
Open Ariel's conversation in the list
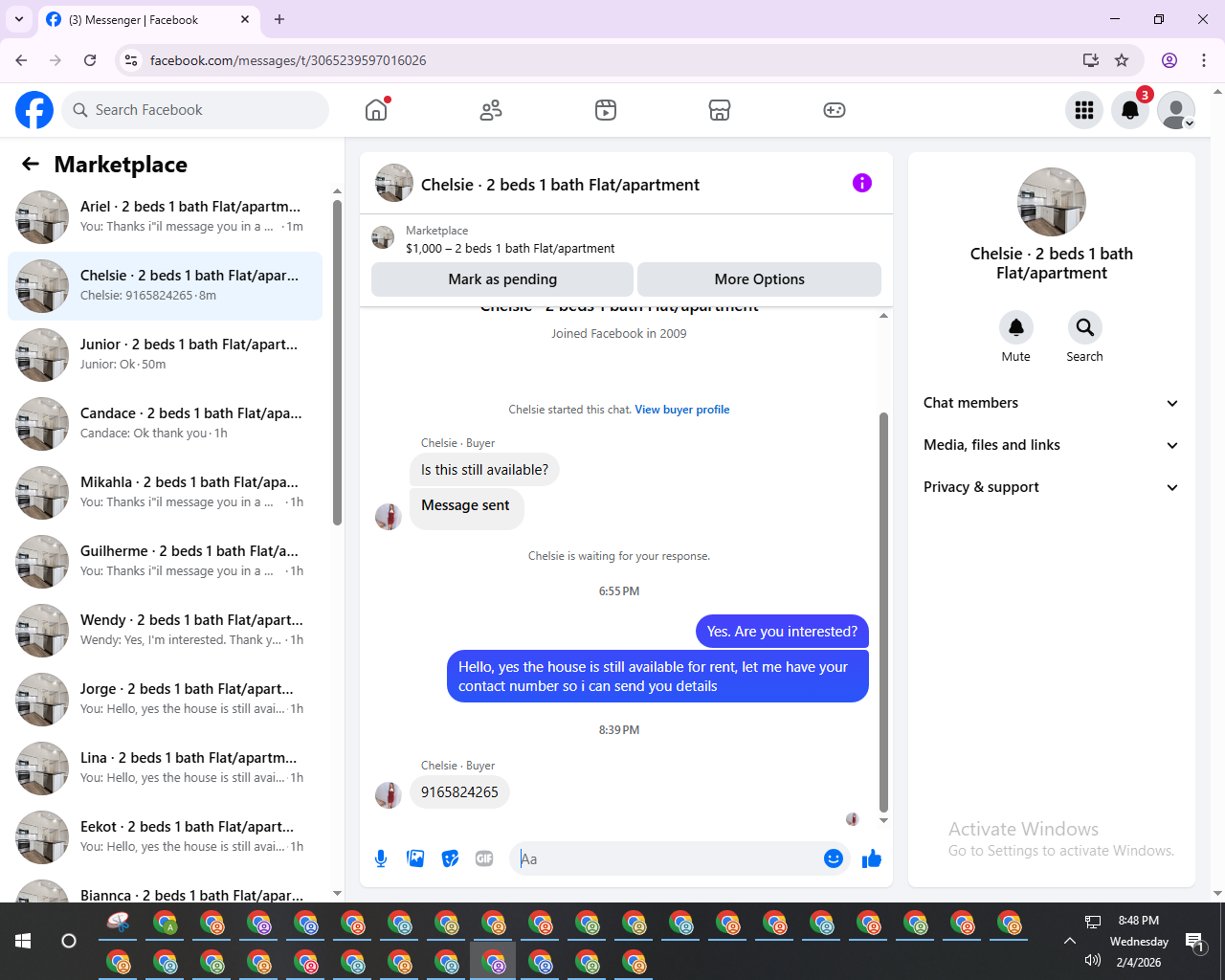tap(165, 217)
